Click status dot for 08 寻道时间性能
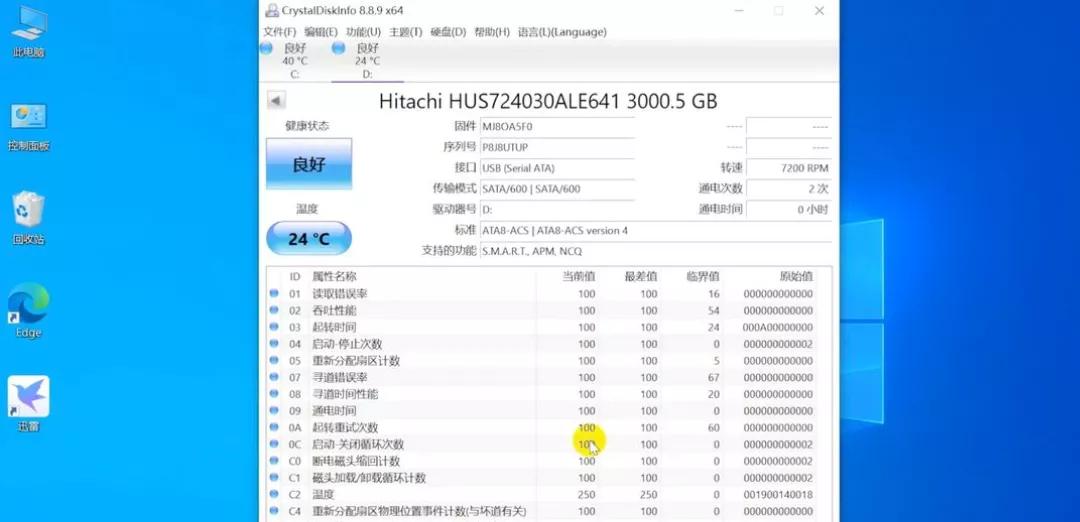1080x522 pixels. pos(273,394)
